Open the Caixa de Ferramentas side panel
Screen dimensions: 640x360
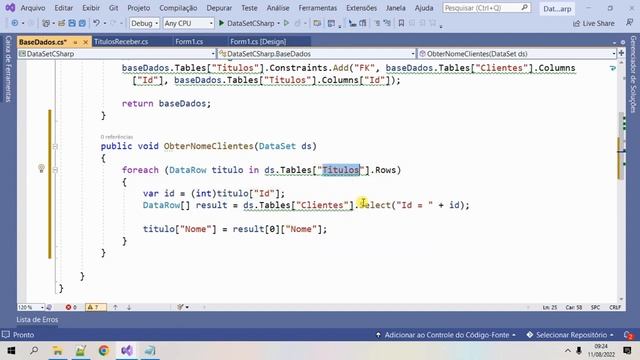pyautogui.click(x=8, y=69)
